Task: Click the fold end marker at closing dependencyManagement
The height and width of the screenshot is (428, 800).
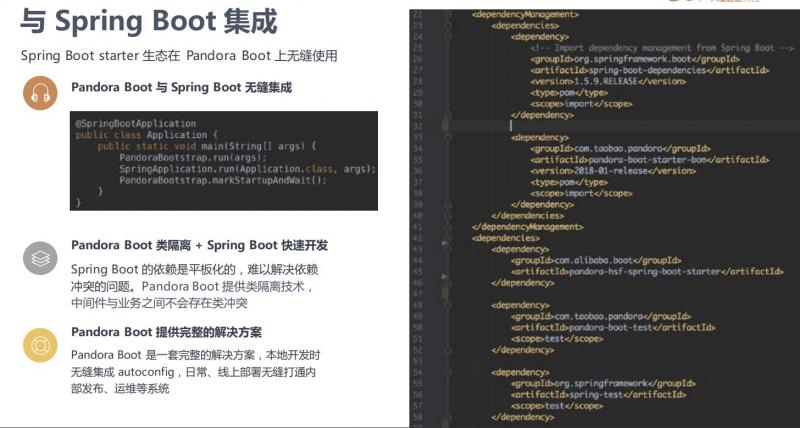Action: pos(447,227)
